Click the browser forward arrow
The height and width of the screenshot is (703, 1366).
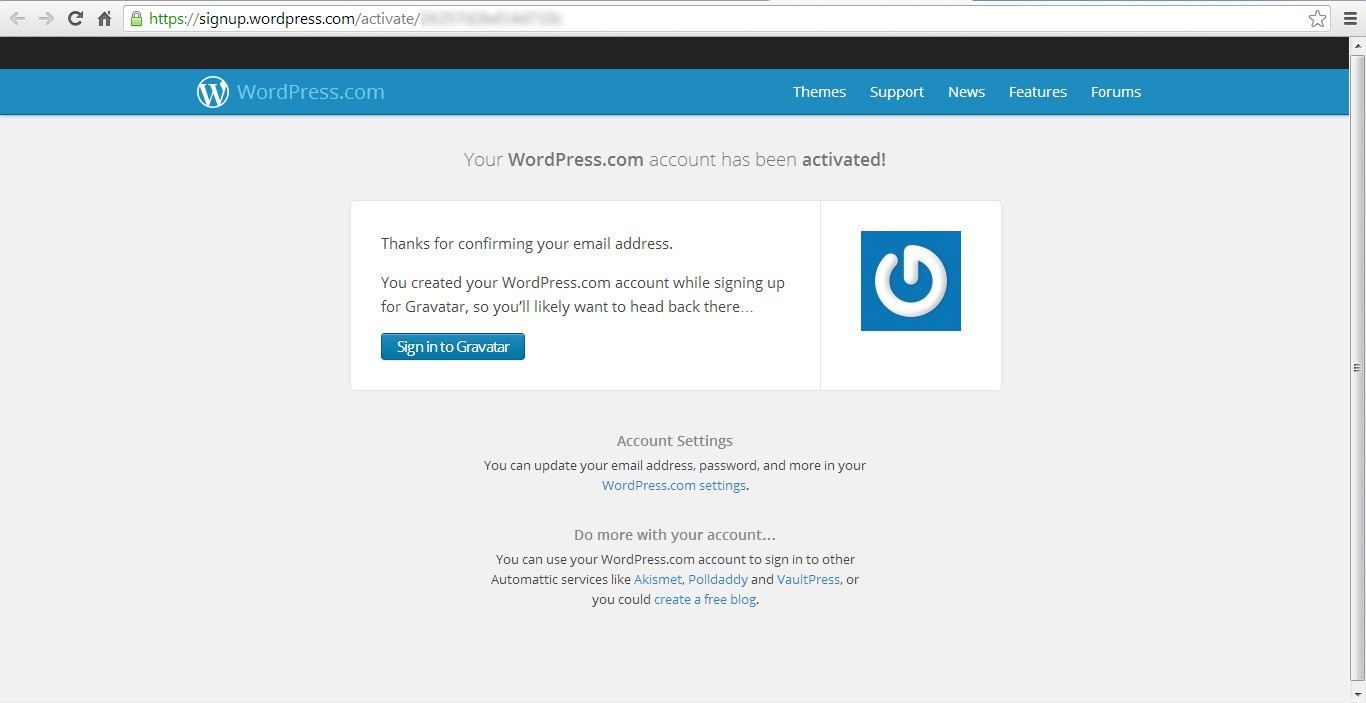pos(46,18)
